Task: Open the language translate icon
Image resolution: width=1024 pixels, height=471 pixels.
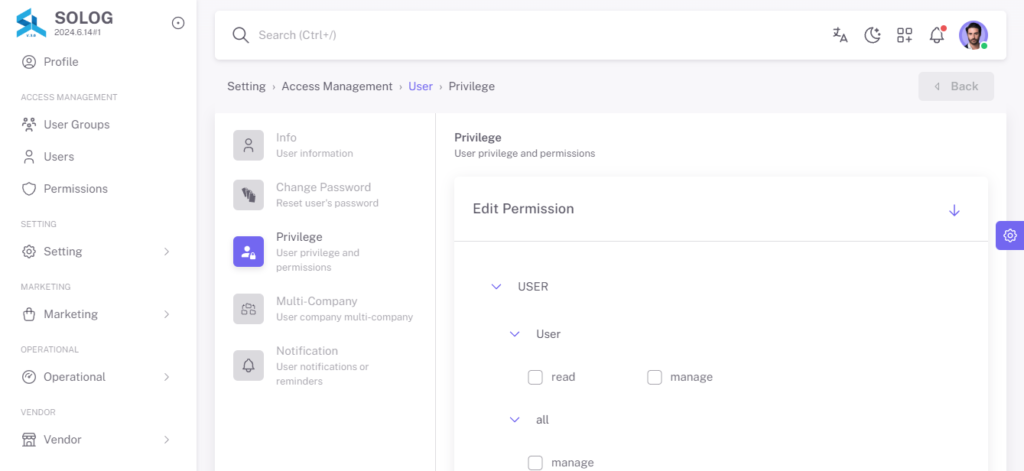Action: (x=840, y=35)
